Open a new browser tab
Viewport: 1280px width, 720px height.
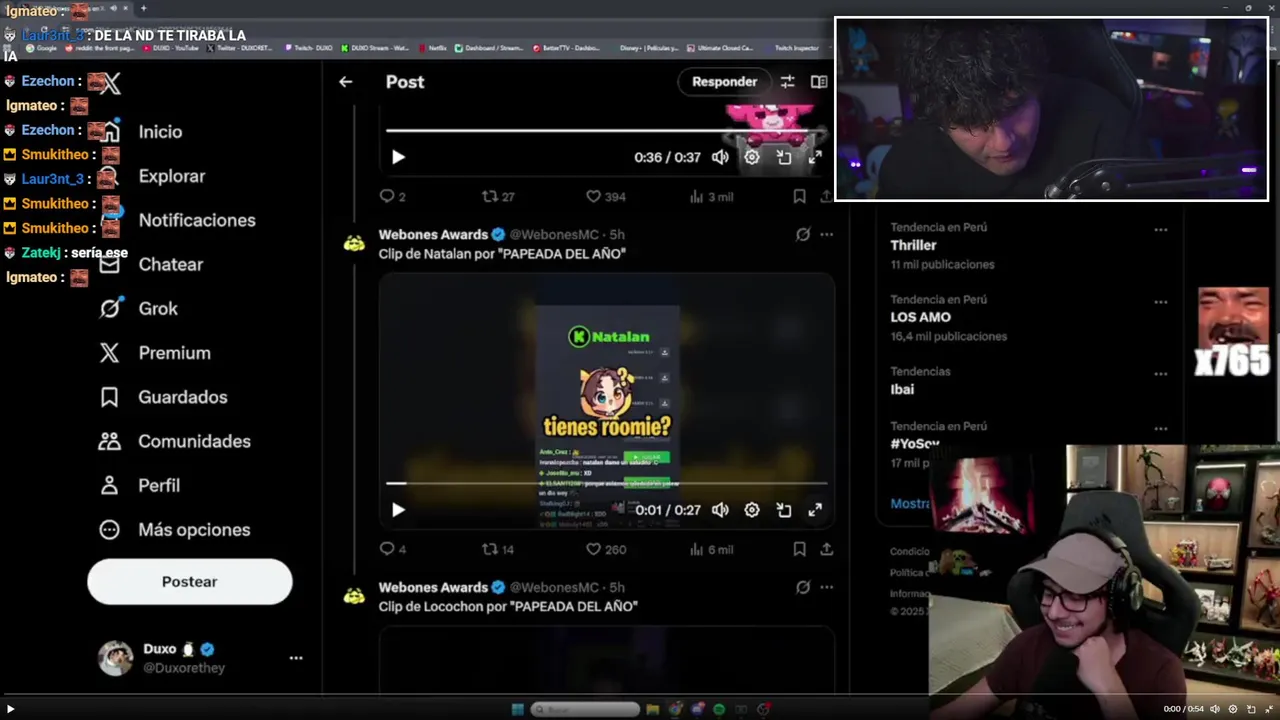tap(143, 8)
